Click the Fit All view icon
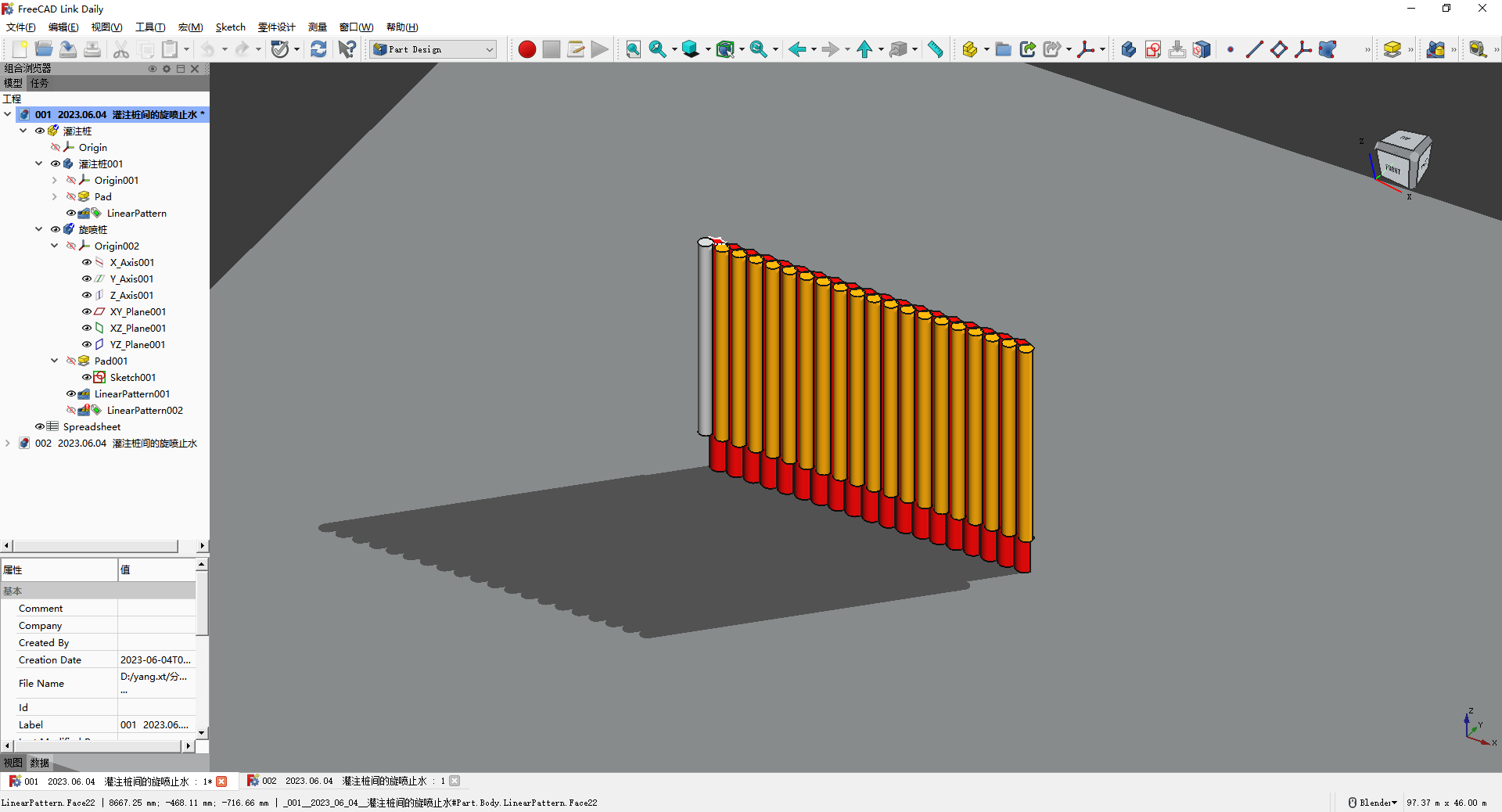 coord(633,49)
